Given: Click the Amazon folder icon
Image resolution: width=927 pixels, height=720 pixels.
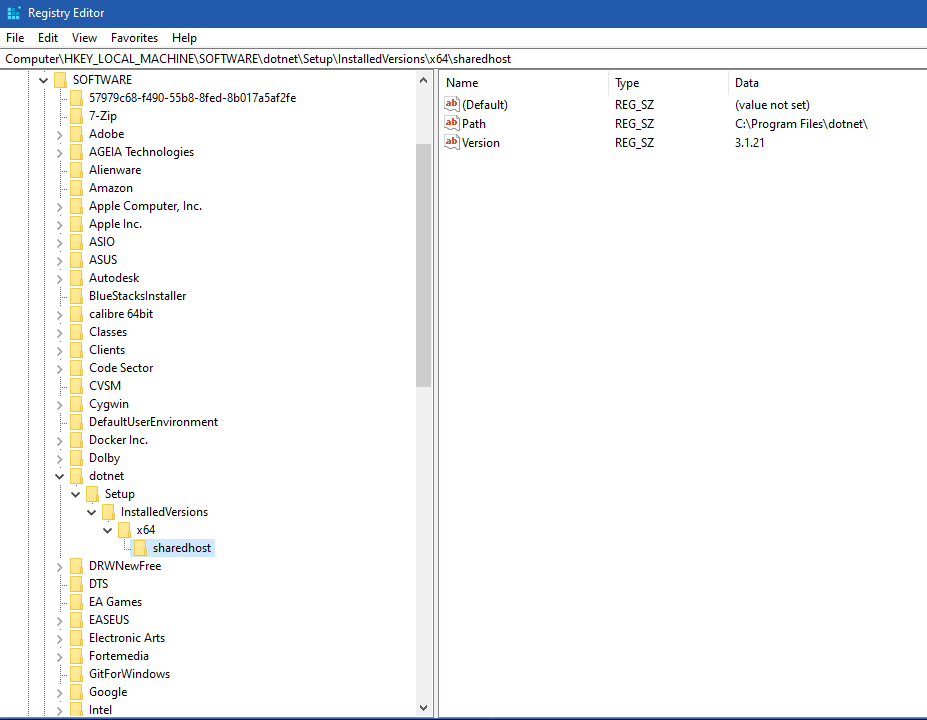Looking at the screenshot, I should (76, 188).
